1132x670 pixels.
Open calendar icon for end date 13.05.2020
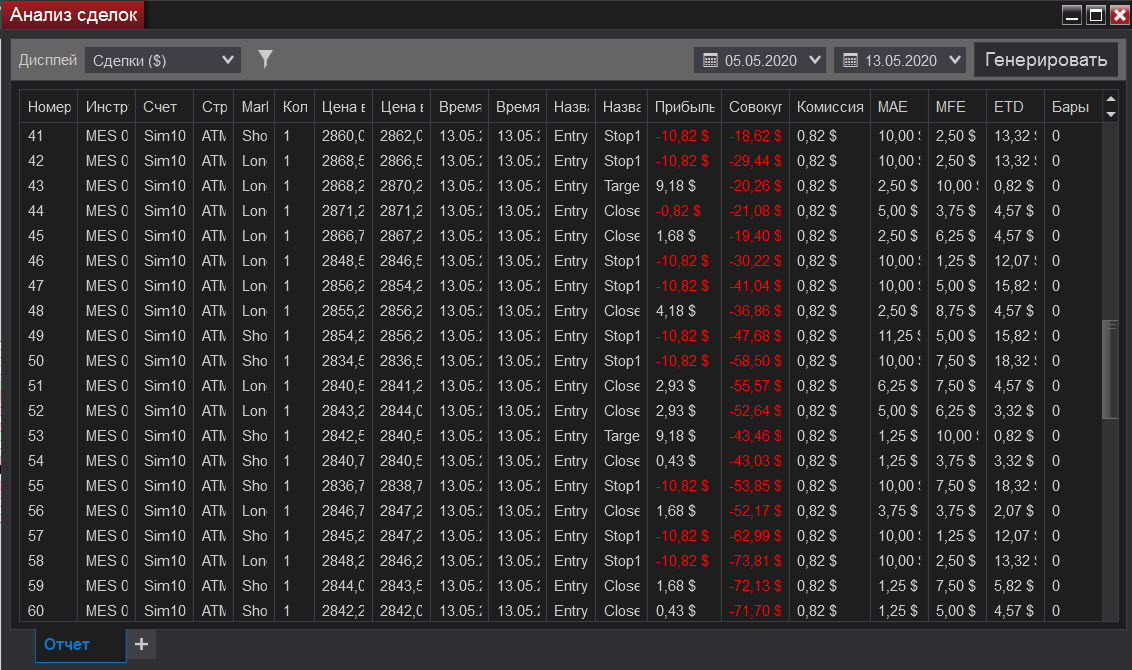click(x=850, y=61)
